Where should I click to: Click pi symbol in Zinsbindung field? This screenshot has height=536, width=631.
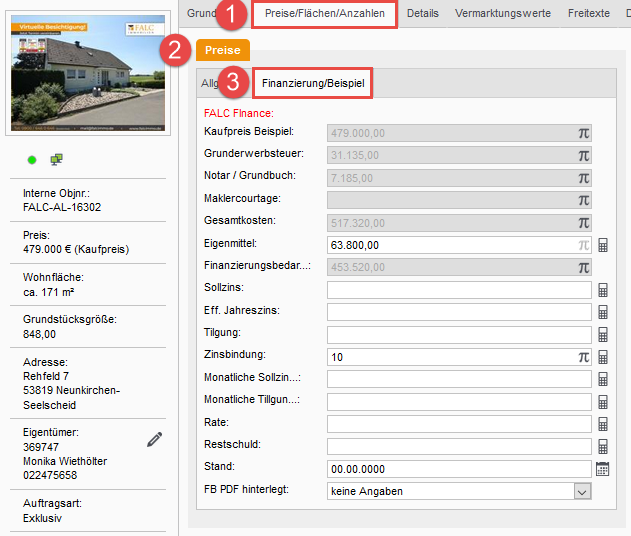(x=583, y=357)
